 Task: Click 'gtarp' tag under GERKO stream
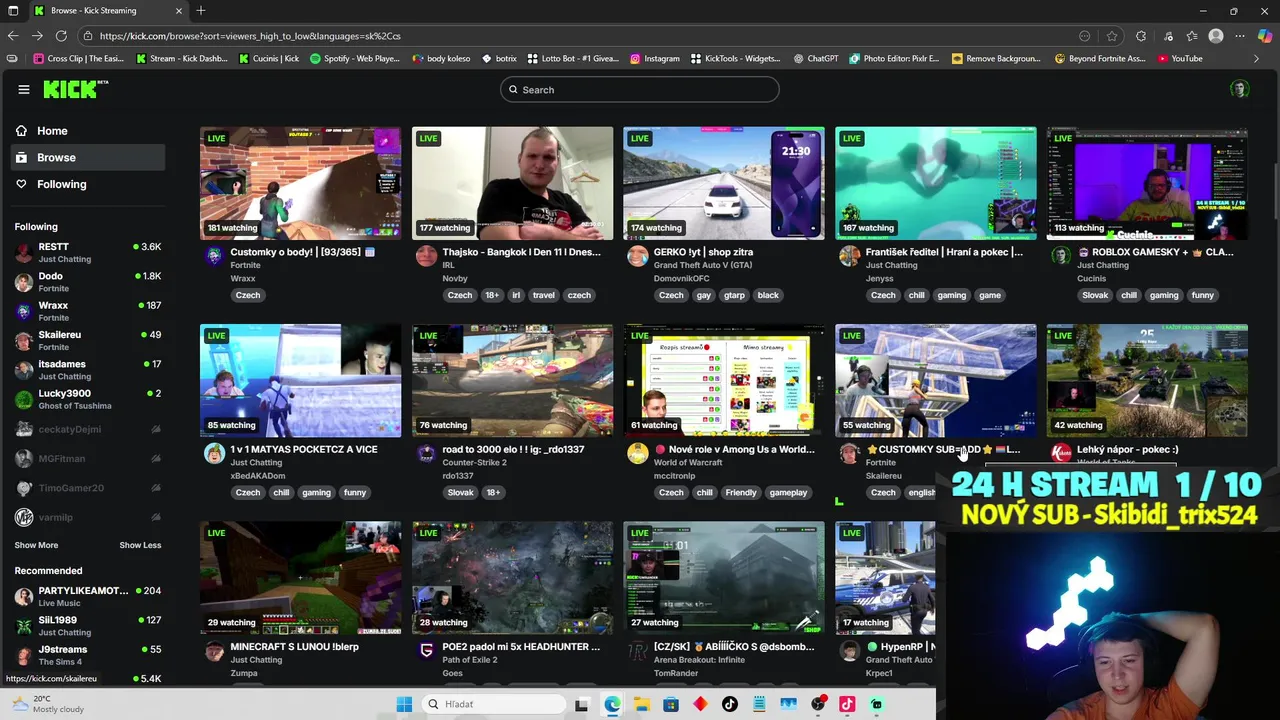pos(734,295)
